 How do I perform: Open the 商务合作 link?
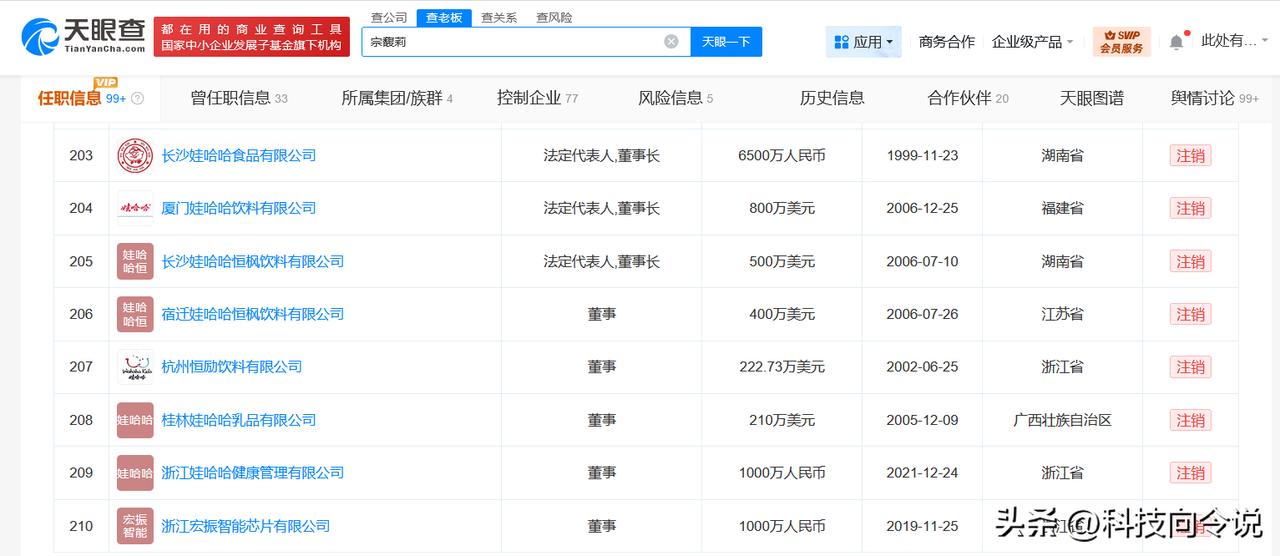click(x=947, y=41)
